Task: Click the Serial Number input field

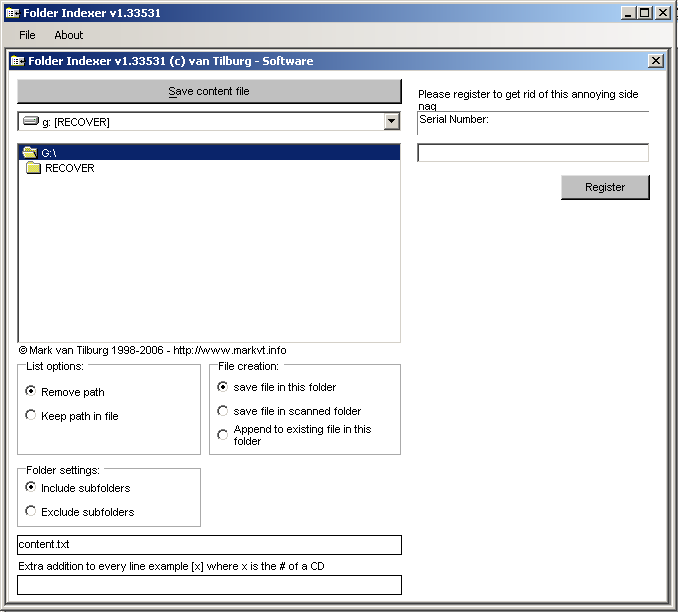Action: (x=533, y=153)
